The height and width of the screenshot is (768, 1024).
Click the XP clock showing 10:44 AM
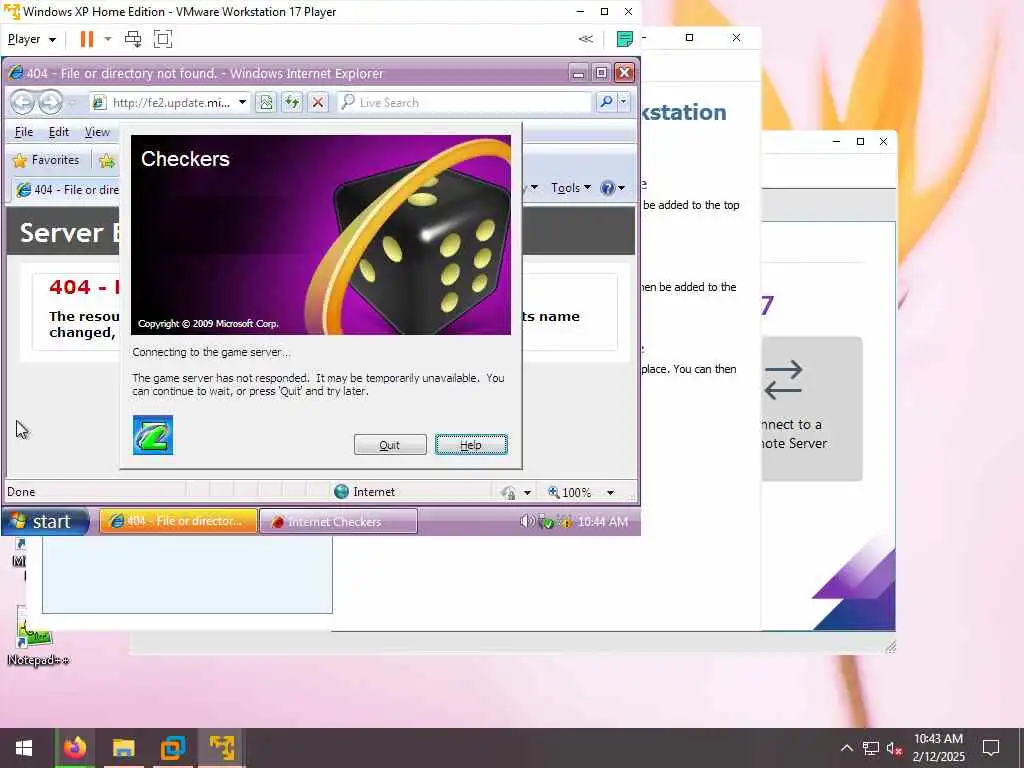click(603, 522)
